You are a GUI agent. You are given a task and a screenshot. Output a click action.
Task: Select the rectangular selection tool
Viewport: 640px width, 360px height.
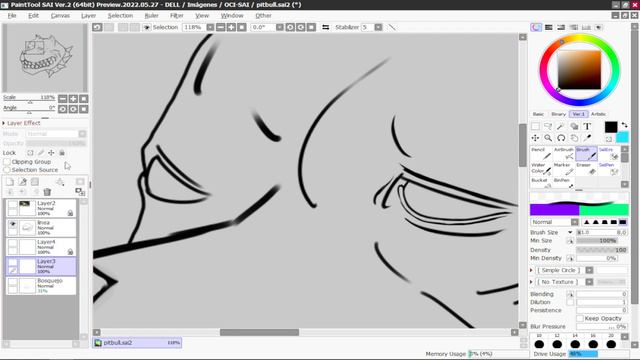coord(535,127)
